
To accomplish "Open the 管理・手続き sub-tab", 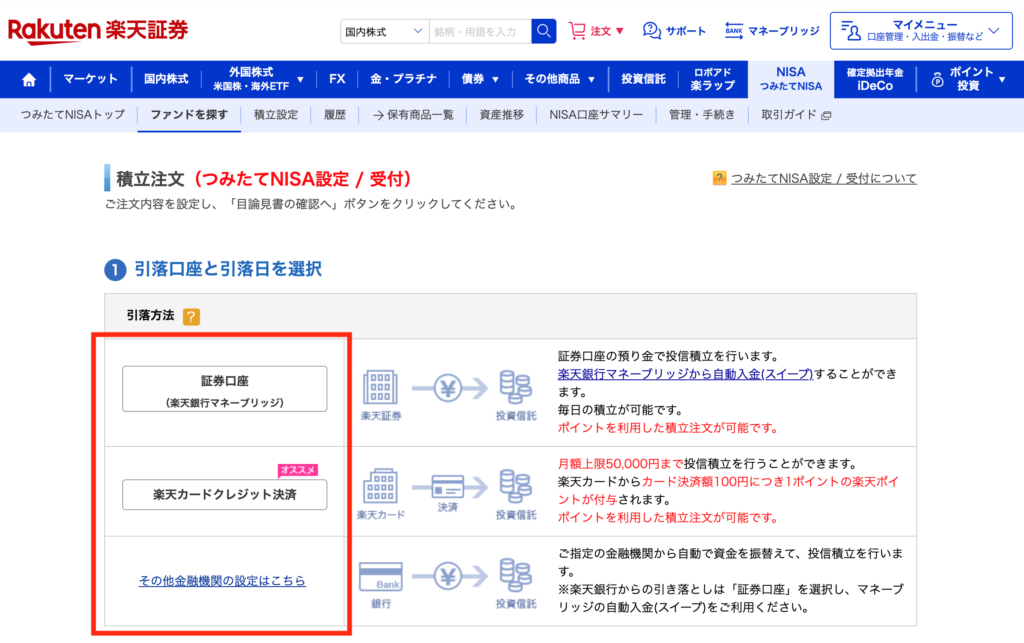I will (x=701, y=115).
